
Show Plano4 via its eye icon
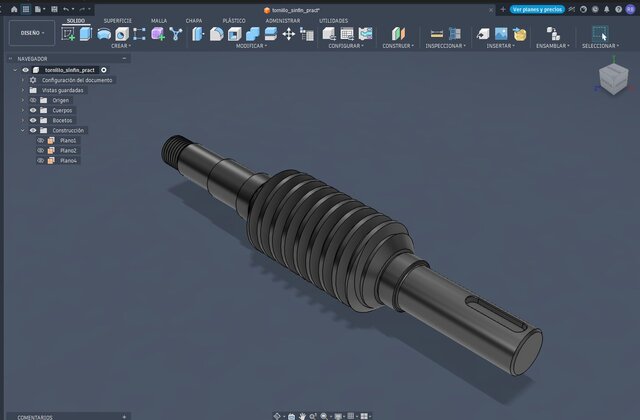[40, 160]
